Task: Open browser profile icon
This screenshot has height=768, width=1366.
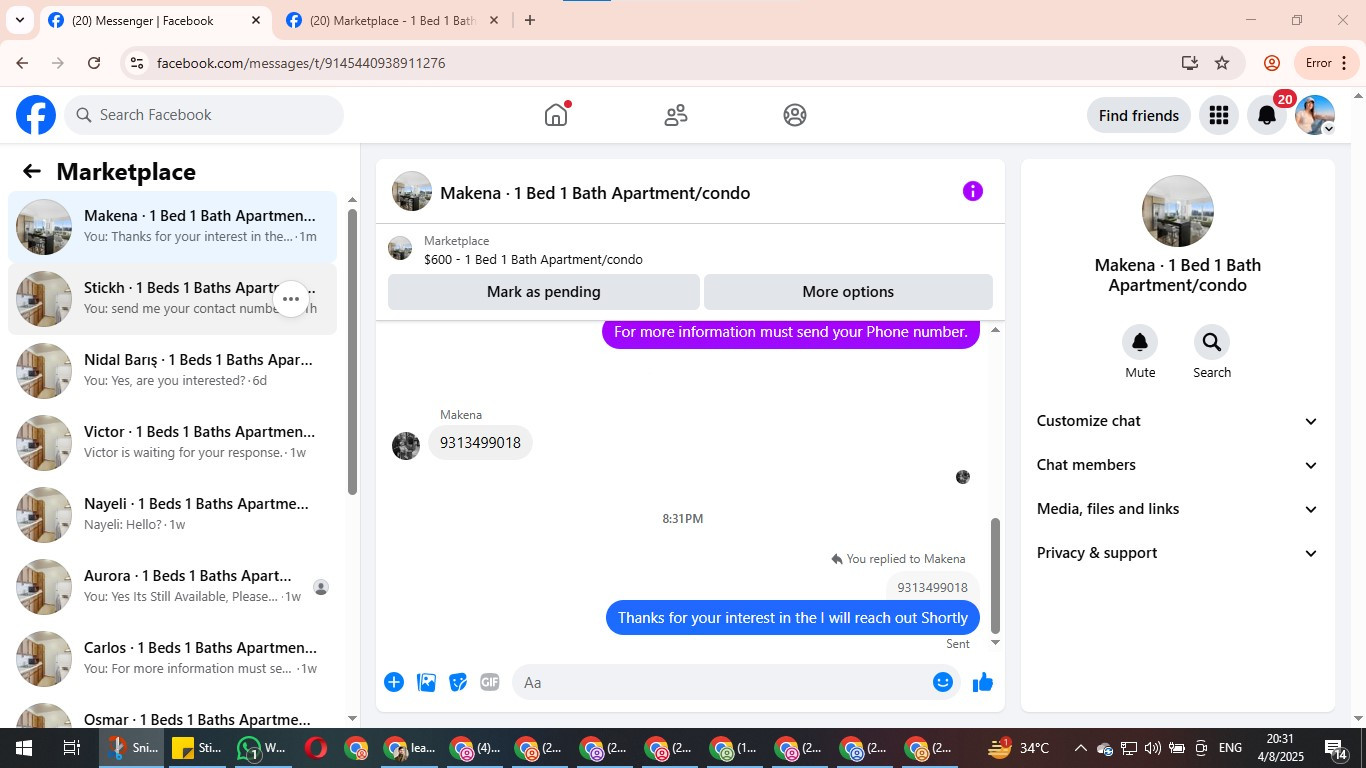Action: click(1272, 63)
